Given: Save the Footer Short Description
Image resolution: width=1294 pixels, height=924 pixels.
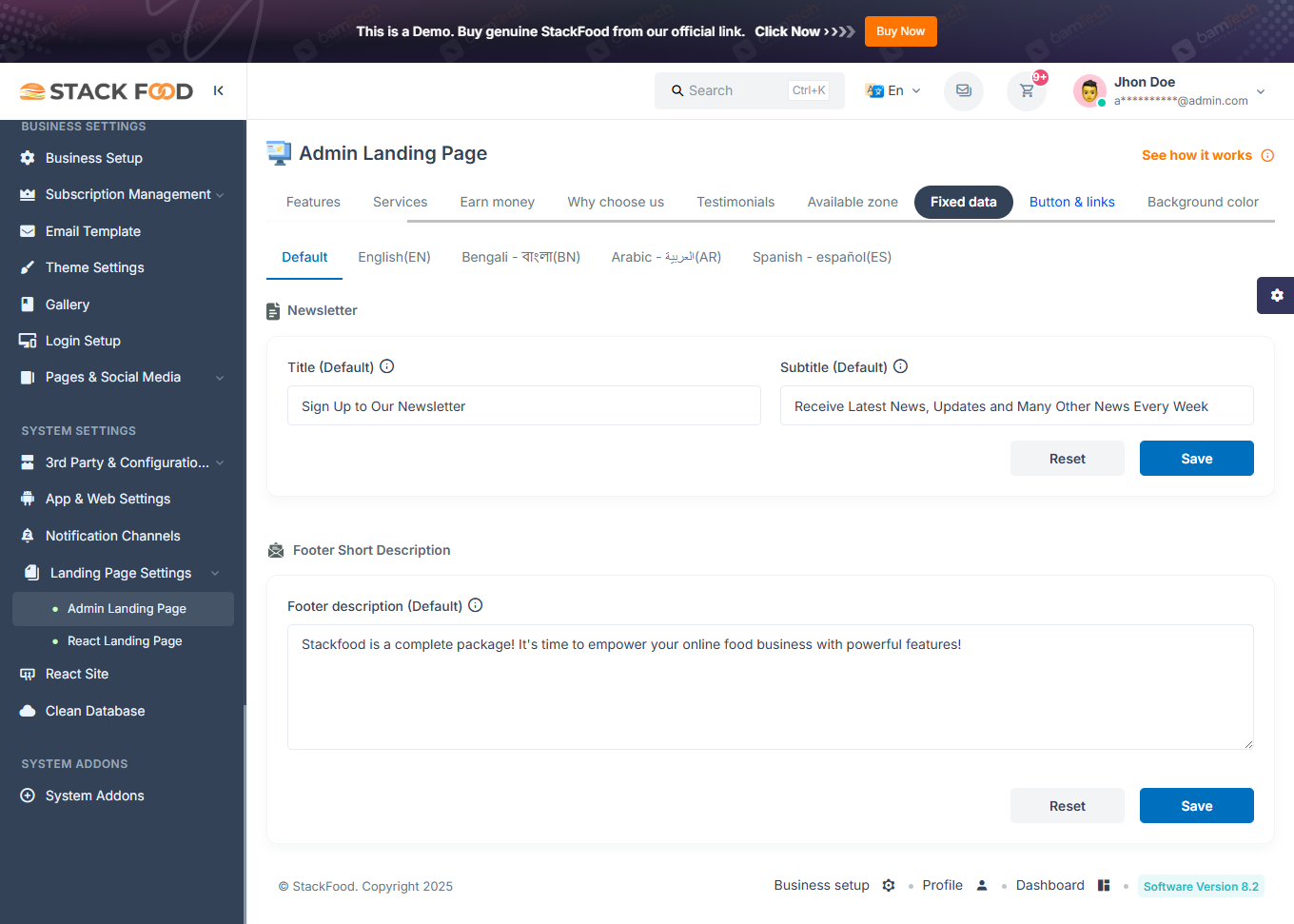Looking at the screenshot, I should point(1196,806).
